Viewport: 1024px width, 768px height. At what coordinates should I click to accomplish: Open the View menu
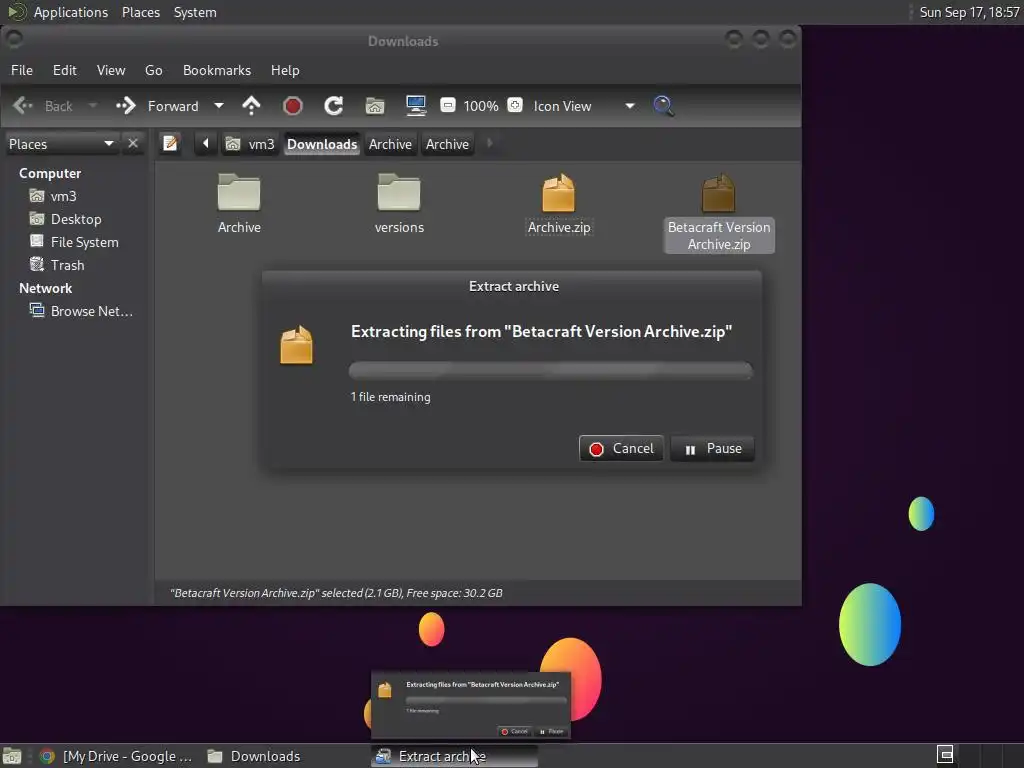coord(111,70)
